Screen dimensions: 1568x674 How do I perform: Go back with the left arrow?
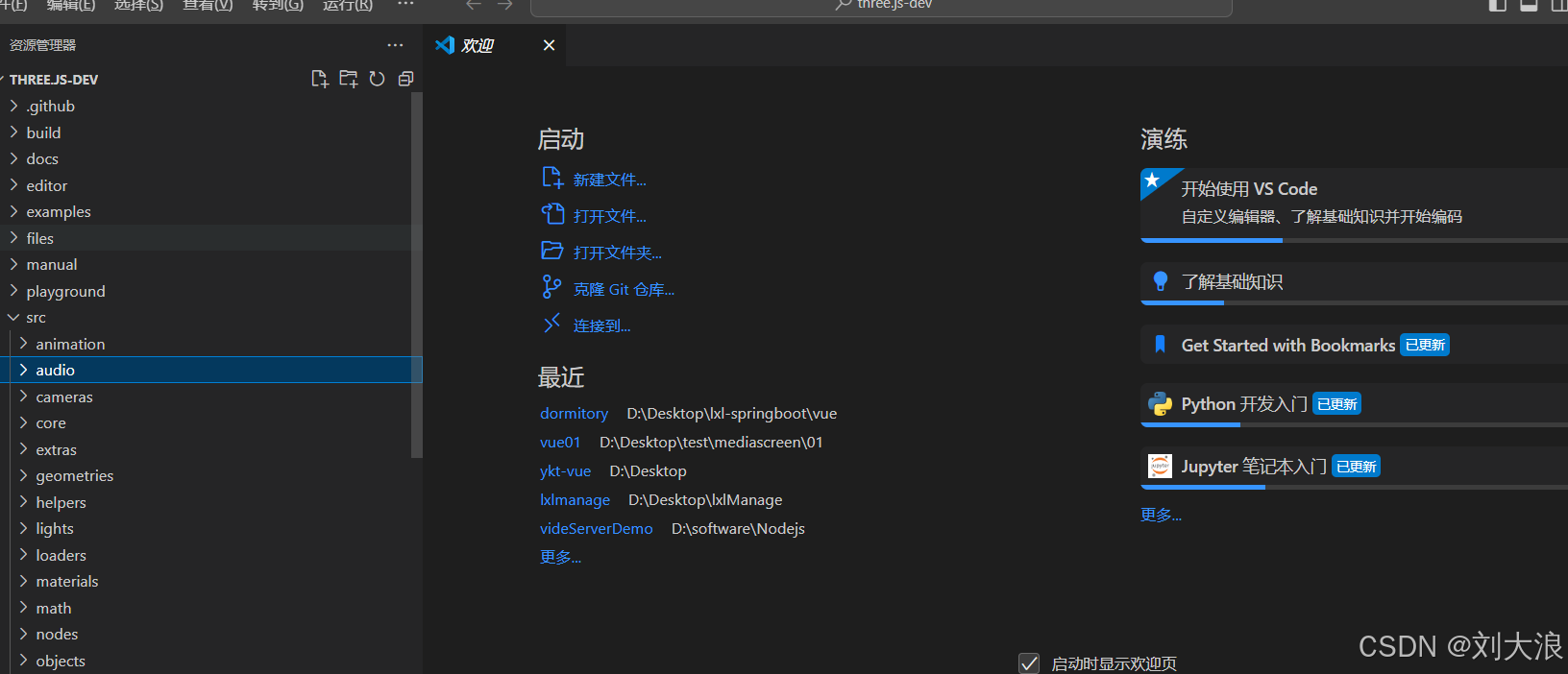click(x=474, y=5)
